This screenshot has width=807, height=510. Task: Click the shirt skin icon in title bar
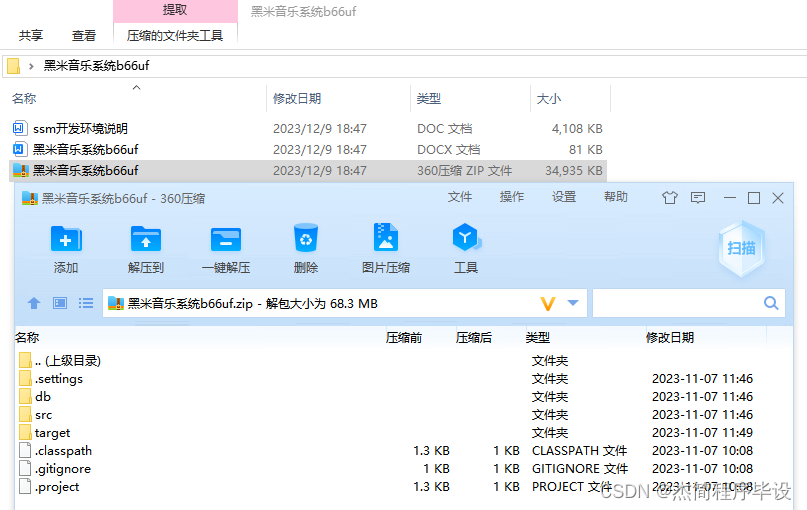coord(670,198)
